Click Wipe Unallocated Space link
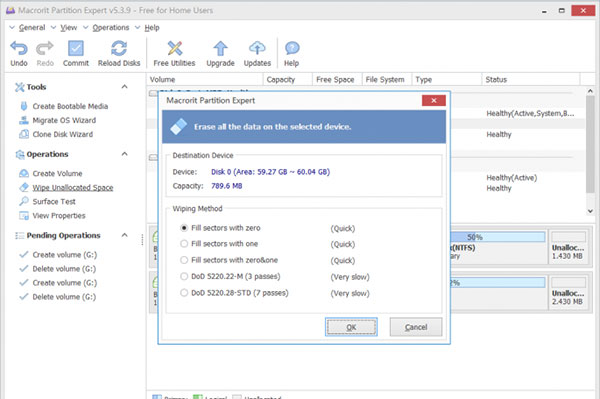600x399 pixels. 73,187
